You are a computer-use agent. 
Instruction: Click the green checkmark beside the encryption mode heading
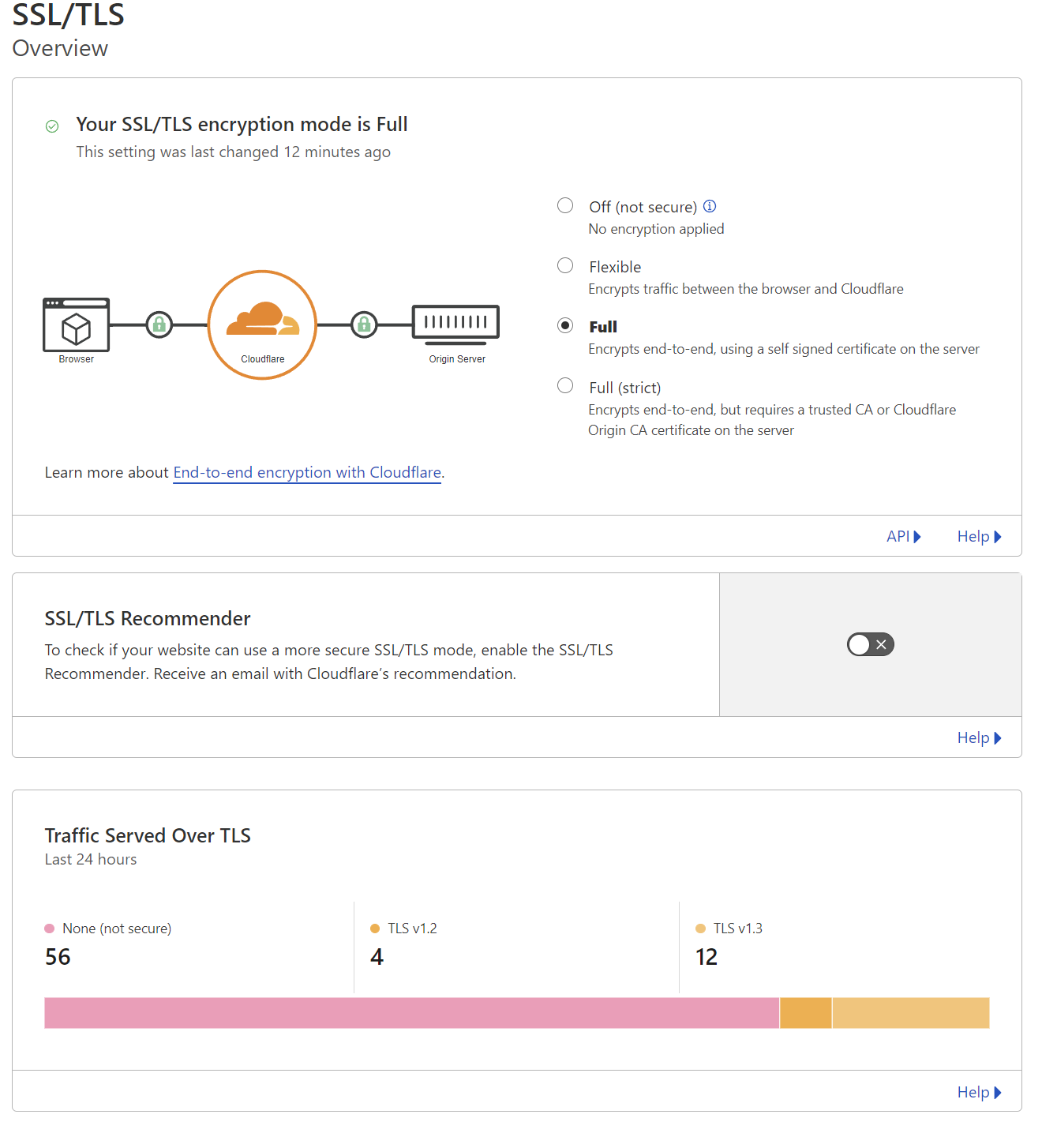click(x=52, y=126)
